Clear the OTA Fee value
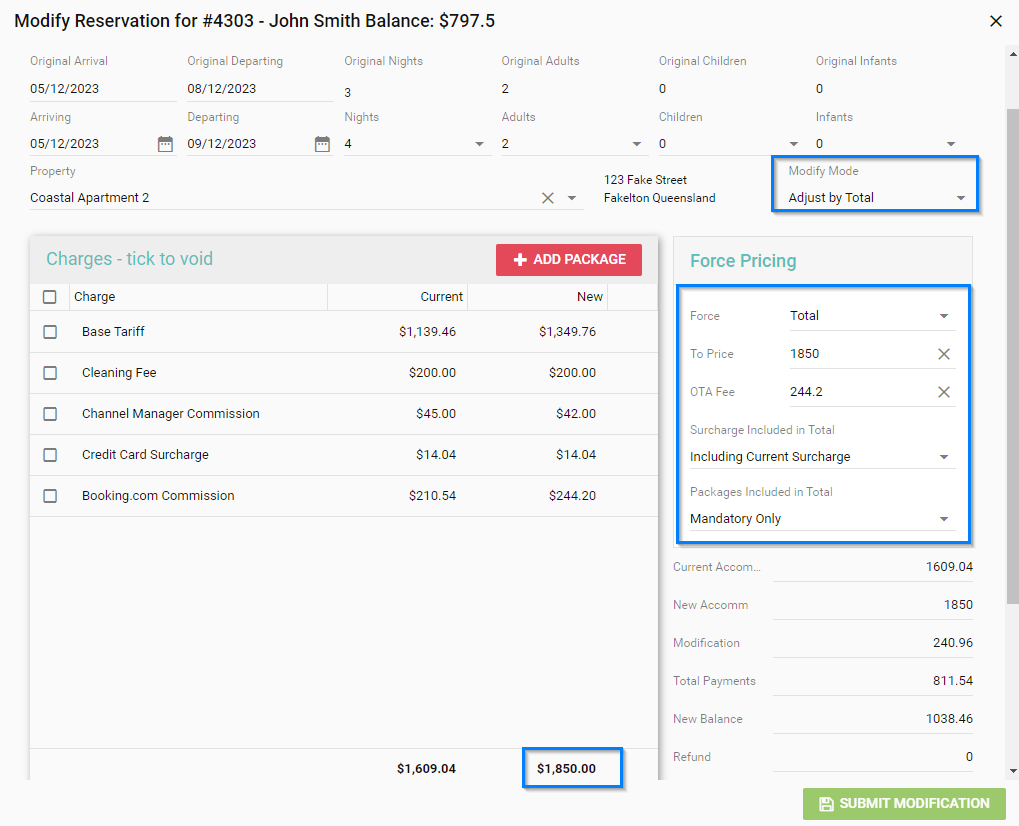The image size is (1019, 826). click(x=943, y=392)
